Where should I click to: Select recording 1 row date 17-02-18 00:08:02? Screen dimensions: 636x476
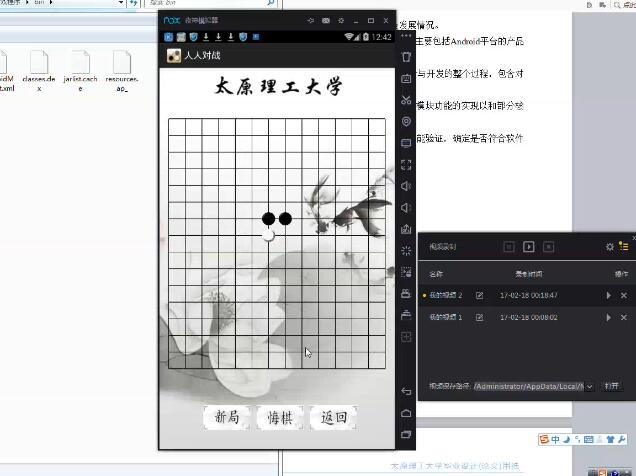(x=529, y=317)
